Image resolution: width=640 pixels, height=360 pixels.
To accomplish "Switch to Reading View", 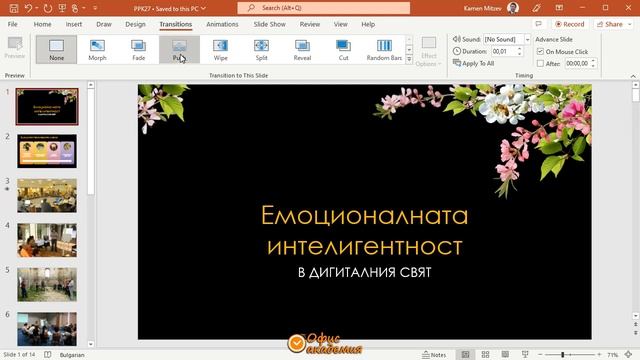I will (505, 355).
